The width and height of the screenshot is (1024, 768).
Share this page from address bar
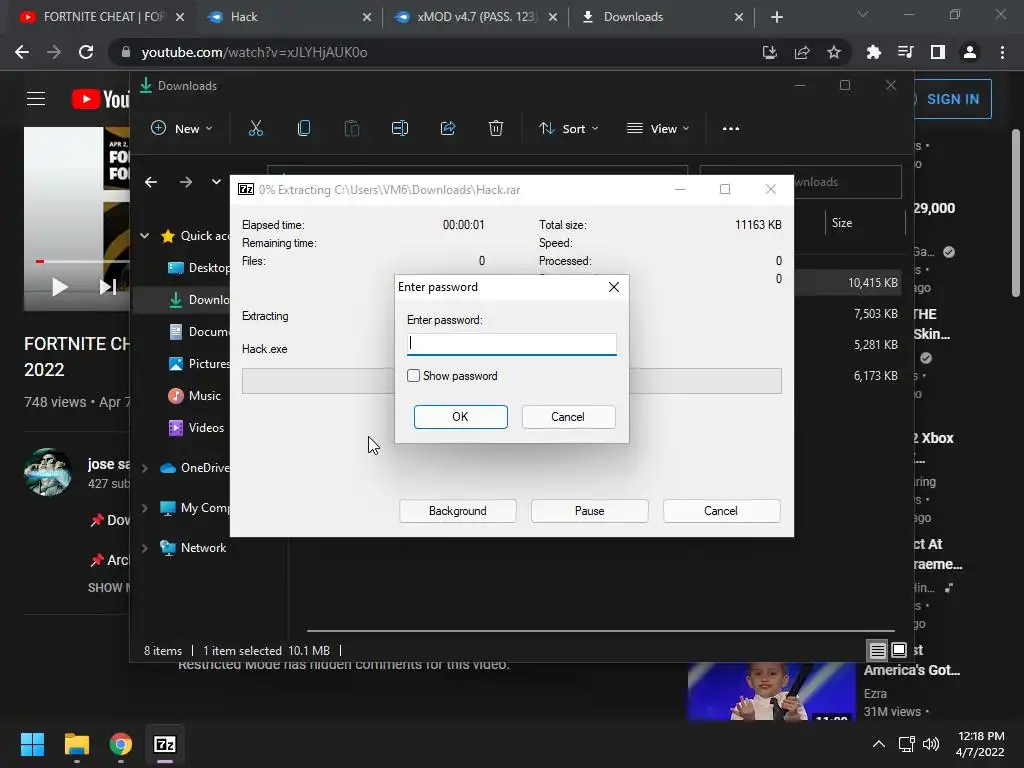click(802, 52)
